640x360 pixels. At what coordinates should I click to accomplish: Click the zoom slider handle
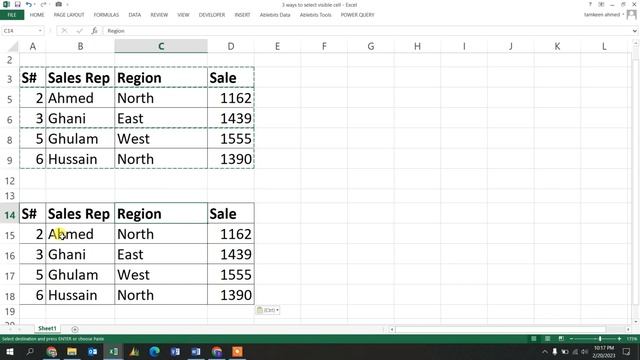pyautogui.click(x=600, y=339)
